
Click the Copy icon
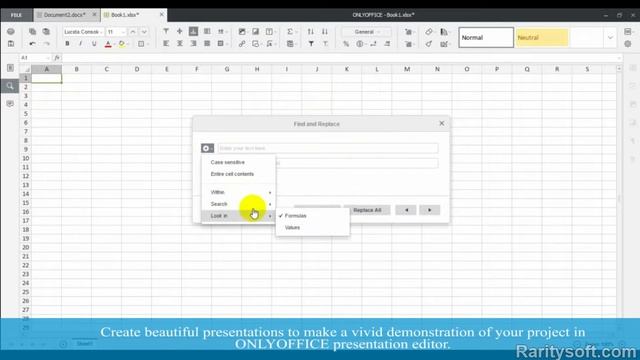pos(32,31)
